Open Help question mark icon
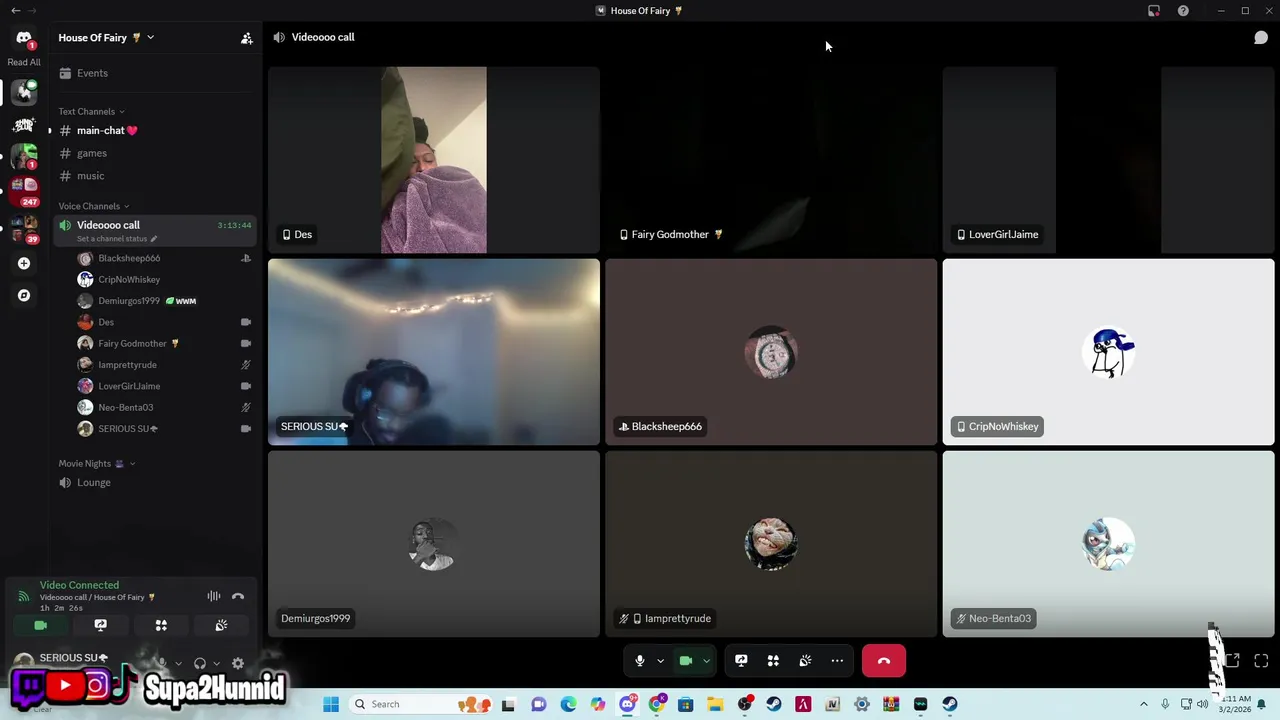This screenshot has height=720, width=1280. tap(1183, 11)
